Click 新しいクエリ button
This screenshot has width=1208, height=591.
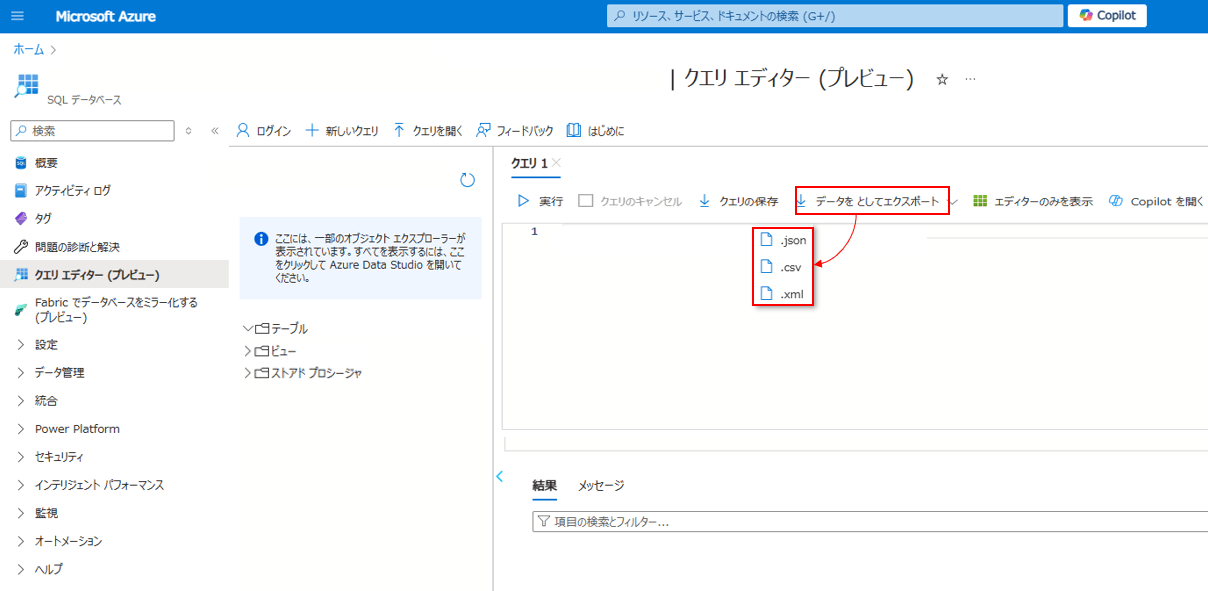342,131
